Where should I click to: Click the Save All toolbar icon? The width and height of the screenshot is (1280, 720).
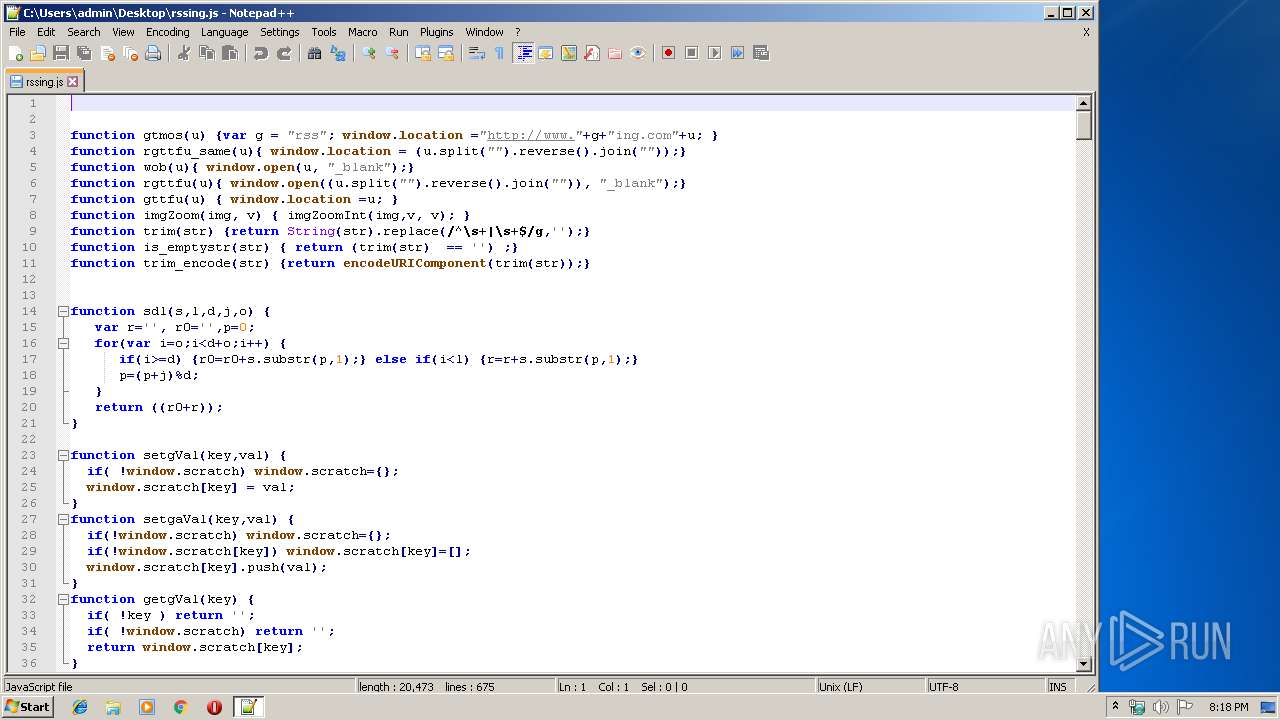84,53
